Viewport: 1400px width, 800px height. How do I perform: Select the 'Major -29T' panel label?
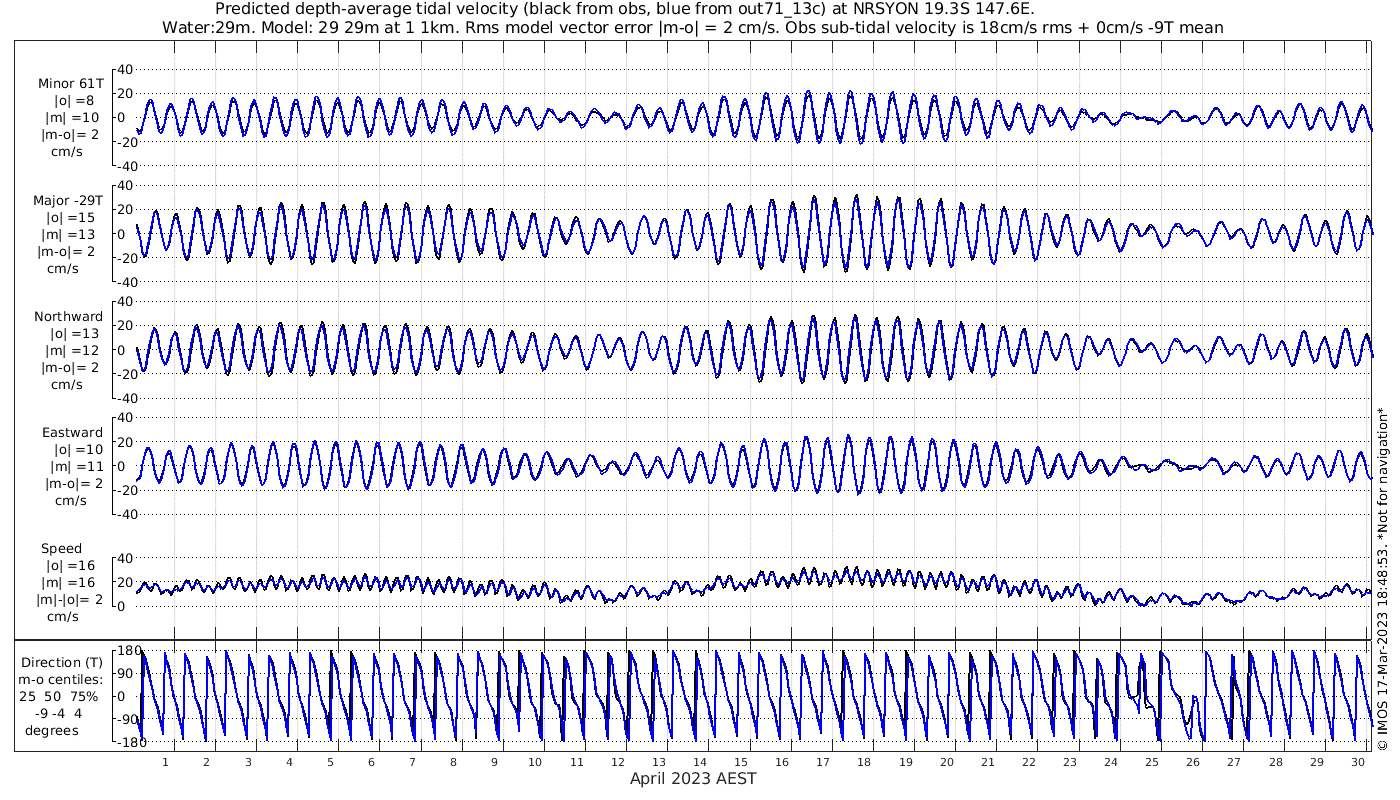(68, 200)
